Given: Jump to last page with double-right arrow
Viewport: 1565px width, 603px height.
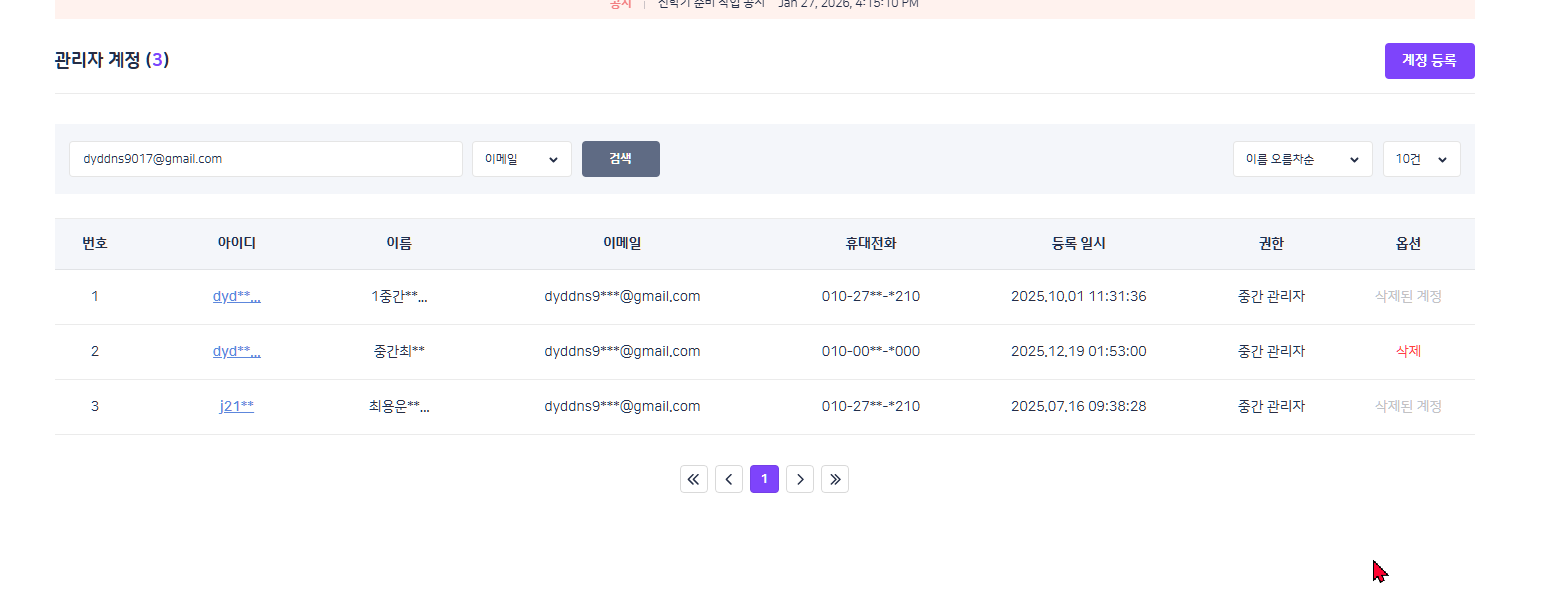Looking at the screenshot, I should coord(834,479).
